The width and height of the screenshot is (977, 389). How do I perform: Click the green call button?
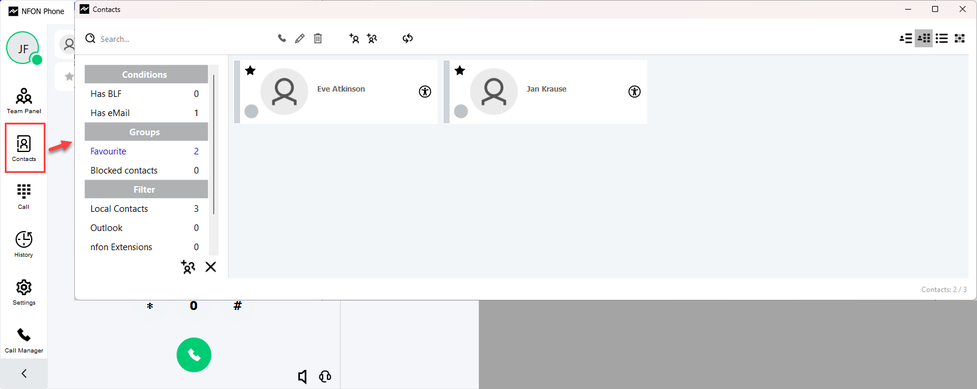[194, 355]
